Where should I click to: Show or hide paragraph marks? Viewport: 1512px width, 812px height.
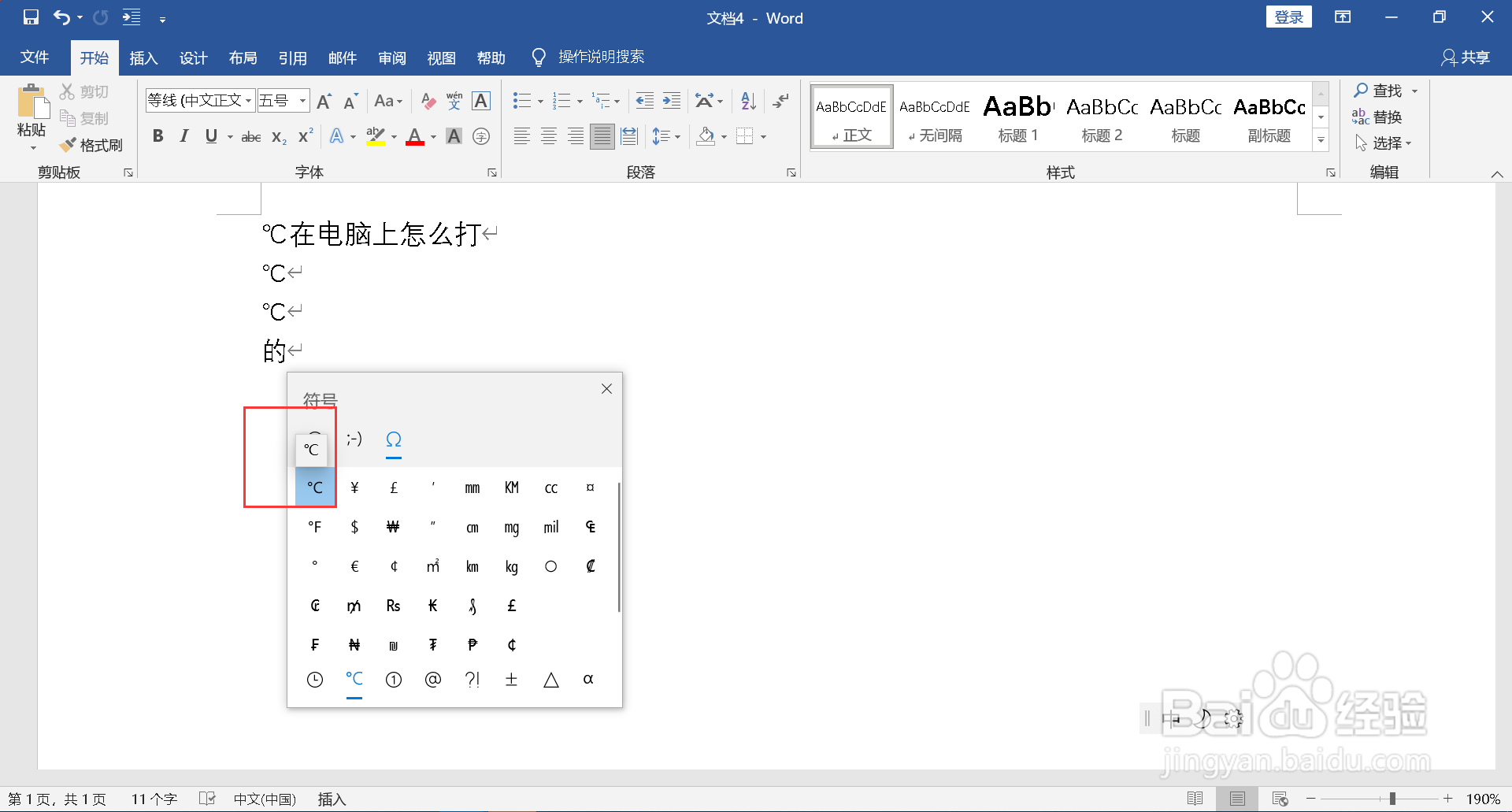click(780, 101)
